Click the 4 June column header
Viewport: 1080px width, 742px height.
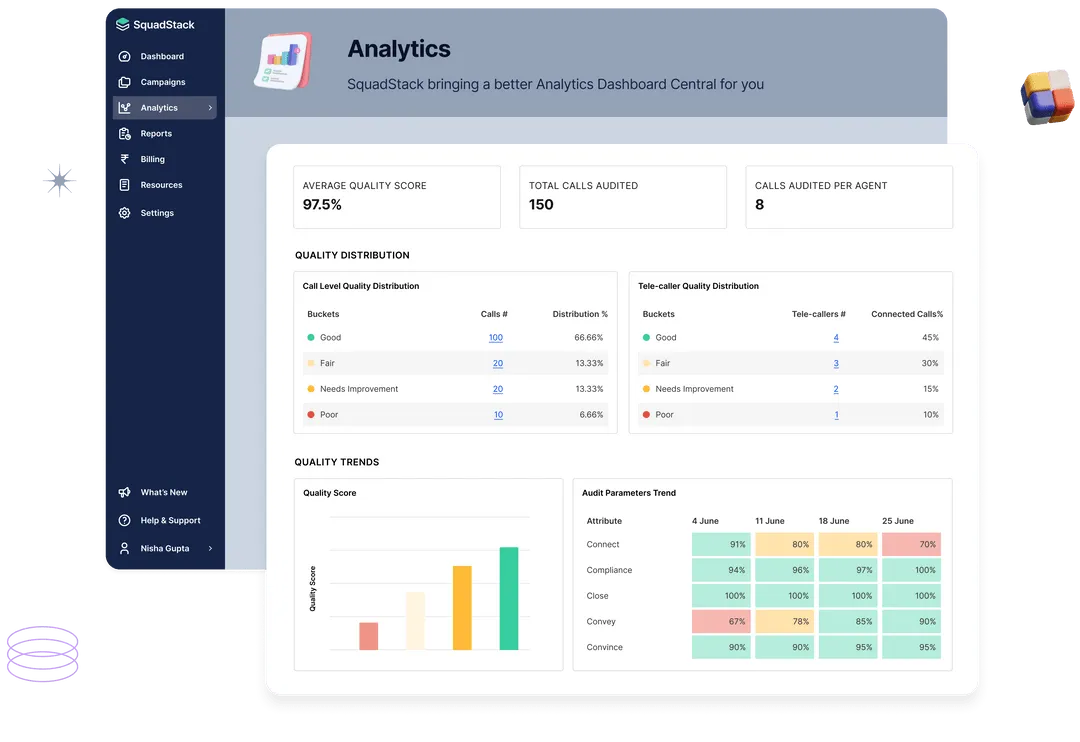tap(705, 521)
